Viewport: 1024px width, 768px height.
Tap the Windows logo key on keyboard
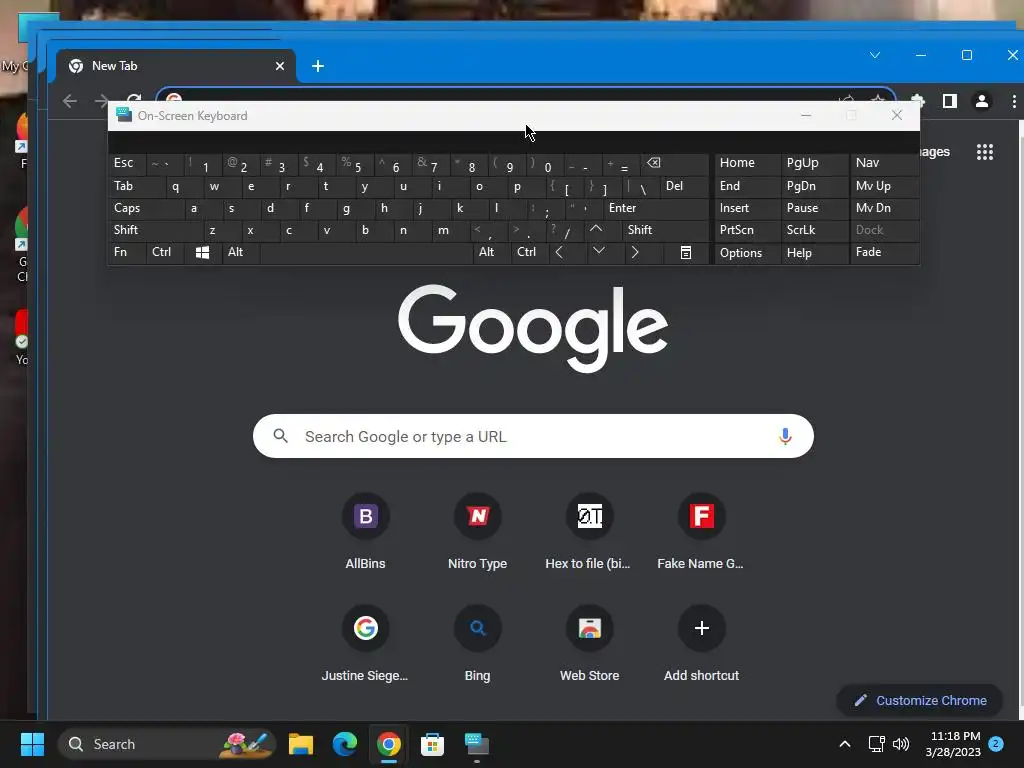(x=202, y=252)
